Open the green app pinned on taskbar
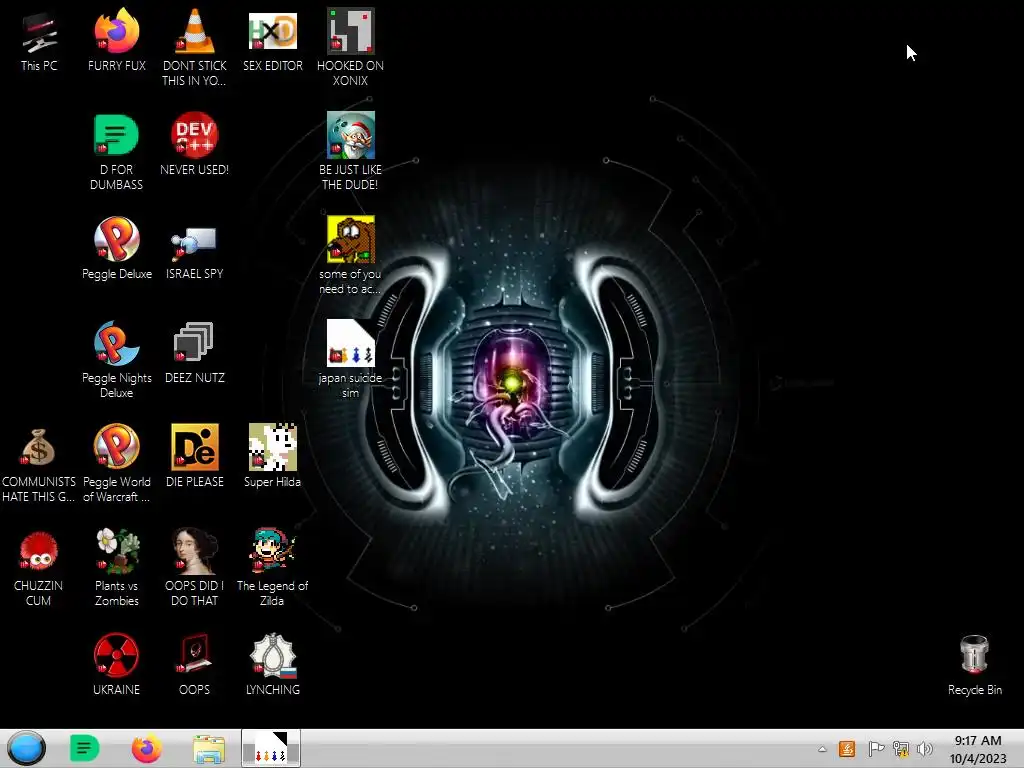The width and height of the screenshot is (1024, 768). 84,748
